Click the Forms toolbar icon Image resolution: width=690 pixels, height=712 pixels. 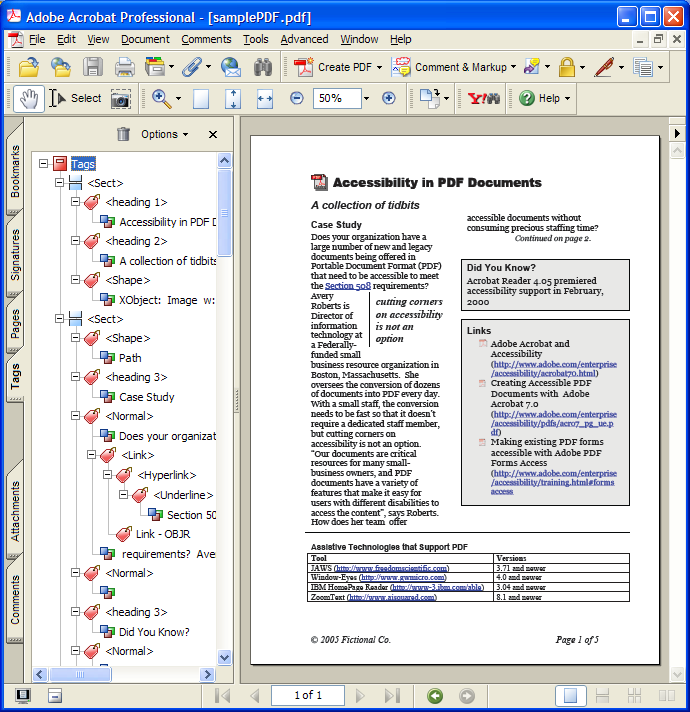[x=642, y=67]
